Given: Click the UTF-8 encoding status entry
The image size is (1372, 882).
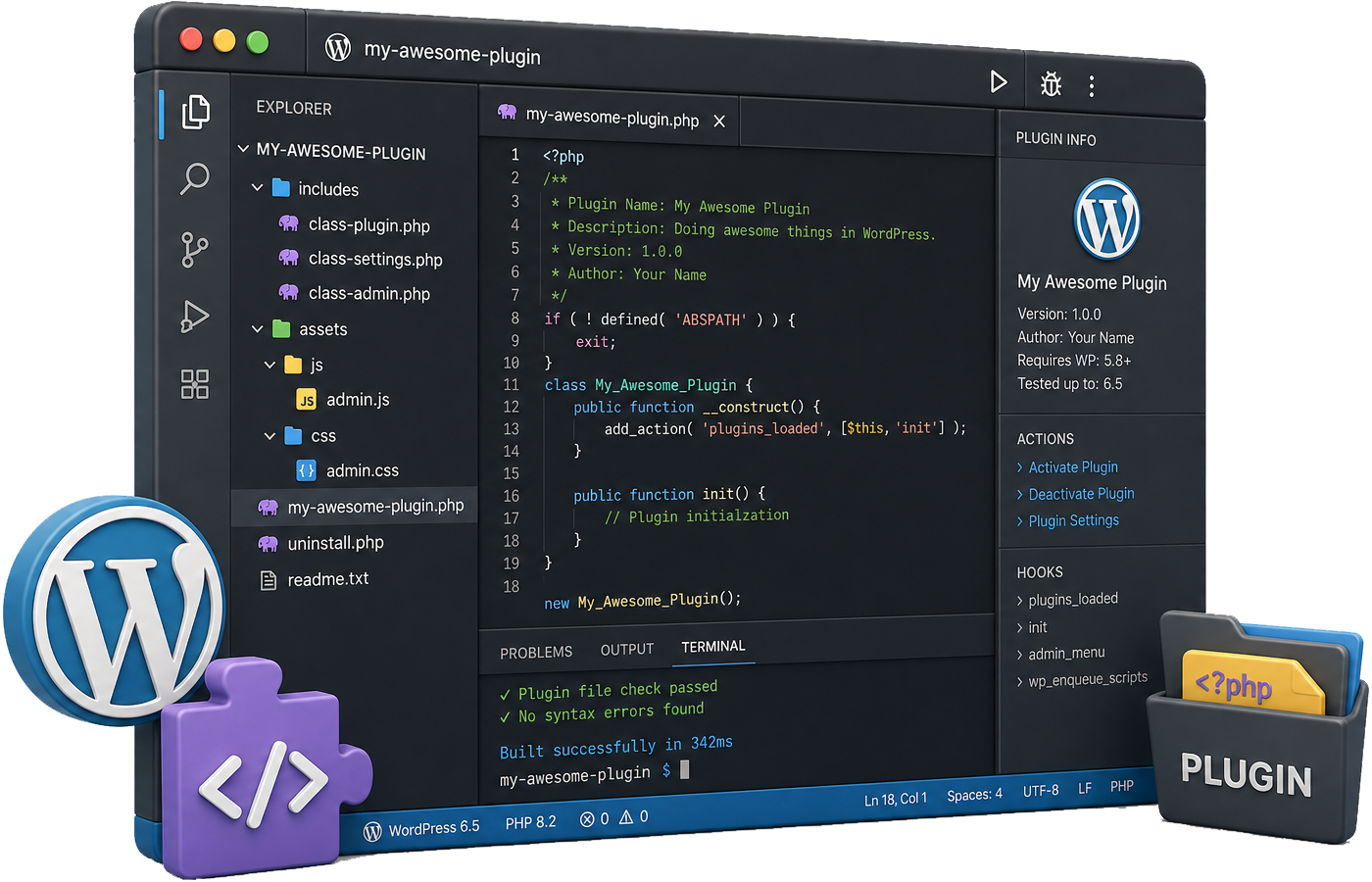Looking at the screenshot, I should pyautogui.click(x=1041, y=791).
